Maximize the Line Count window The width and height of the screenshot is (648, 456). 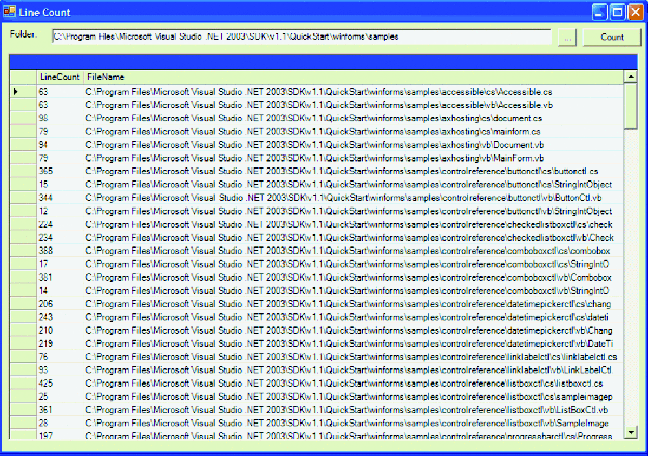pyautogui.click(x=615, y=11)
